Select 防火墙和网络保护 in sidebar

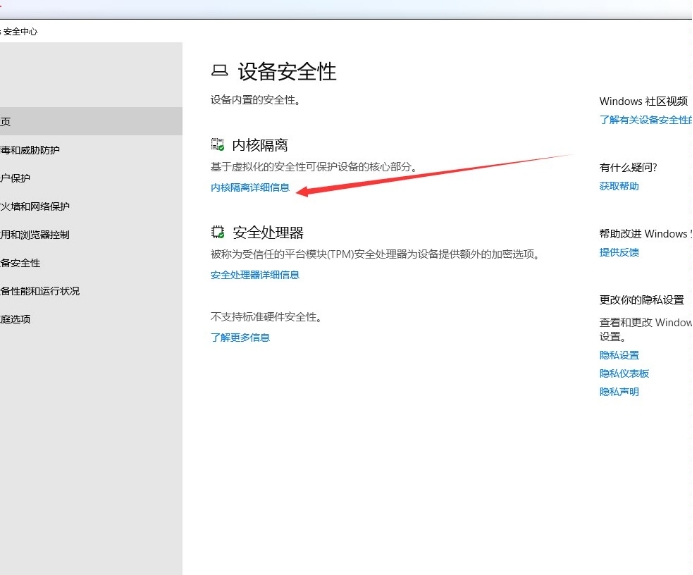pos(35,207)
